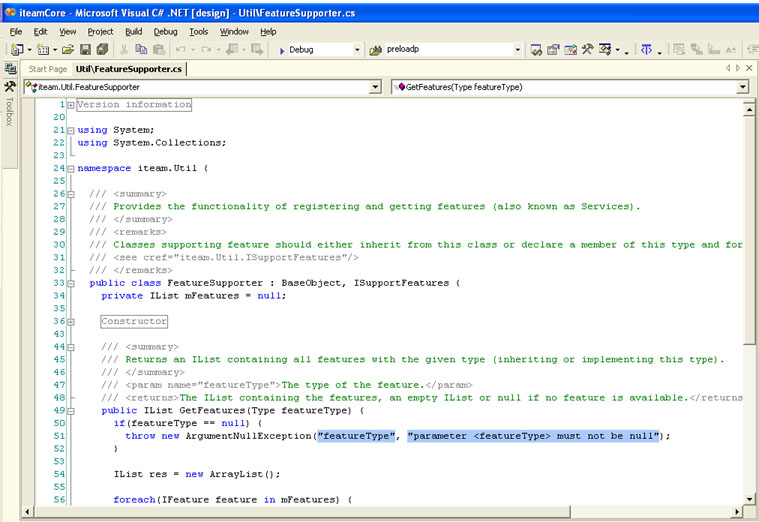Viewport: 759px width, 522px height.
Task: Click the vertical scrollbar up arrow
Action: pos(749,110)
